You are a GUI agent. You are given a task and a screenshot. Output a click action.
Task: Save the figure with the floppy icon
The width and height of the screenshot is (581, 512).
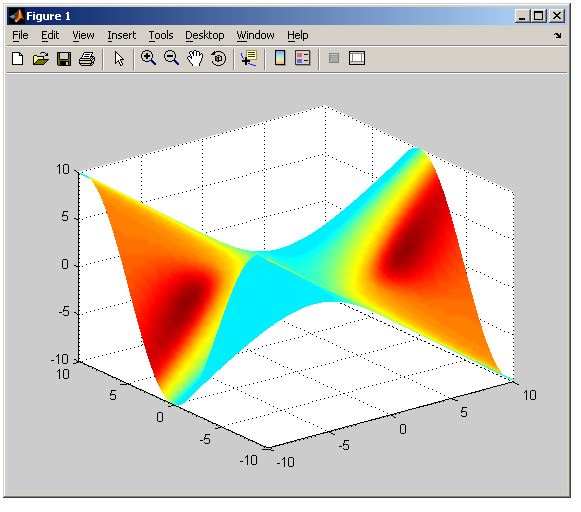(64, 59)
